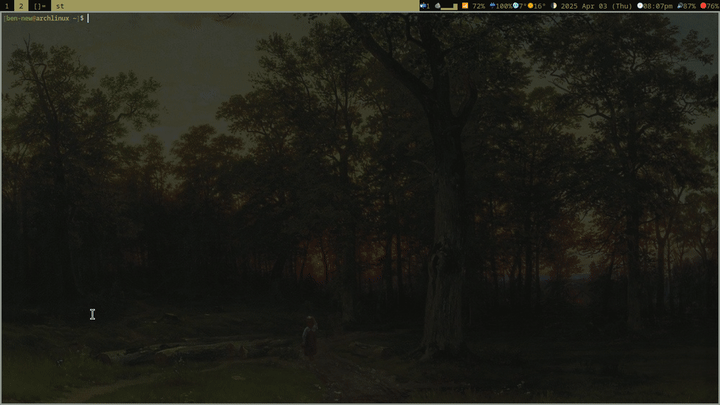The image size is (720, 405).
Task: Click the moon phase icon
Action: [x=554, y=6]
